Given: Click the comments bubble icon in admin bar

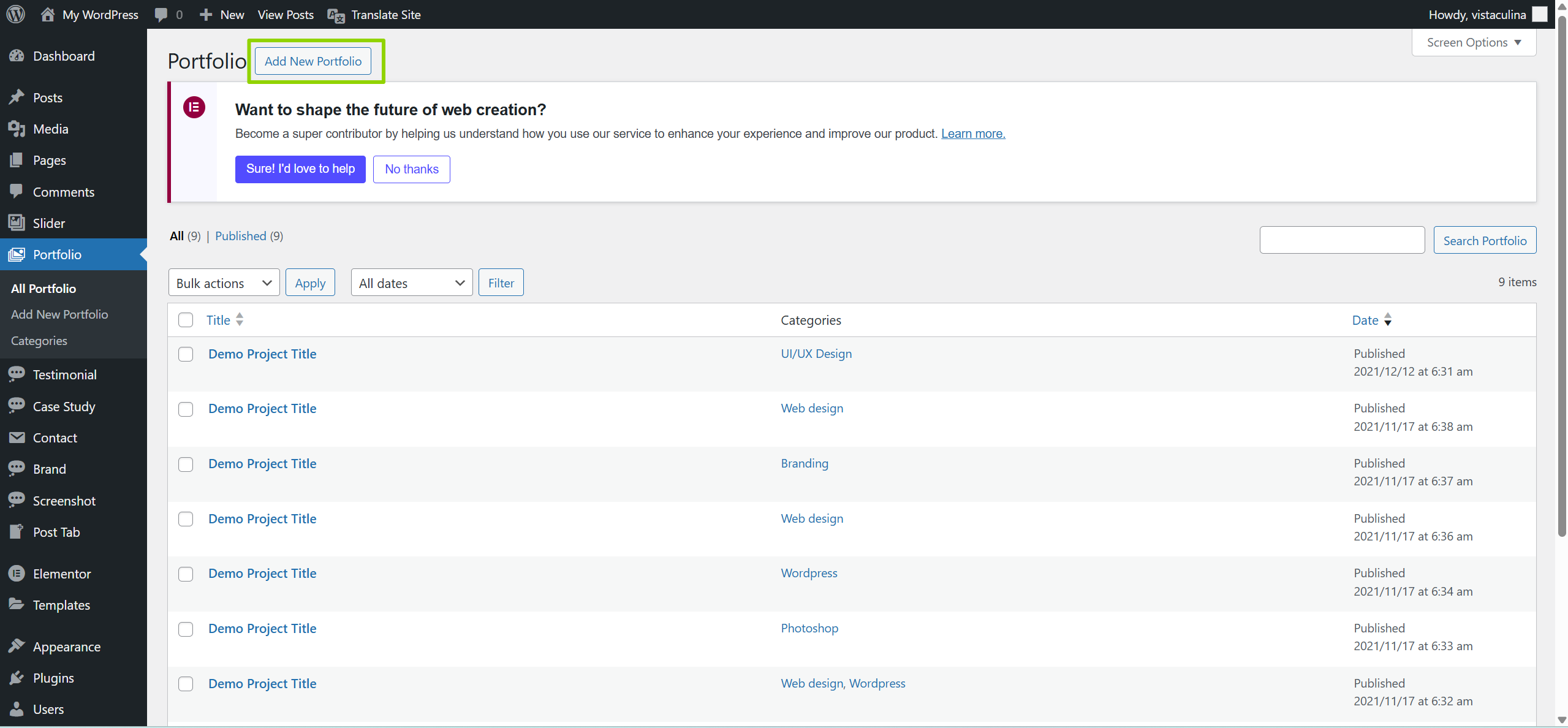Looking at the screenshot, I should click(x=161, y=15).
